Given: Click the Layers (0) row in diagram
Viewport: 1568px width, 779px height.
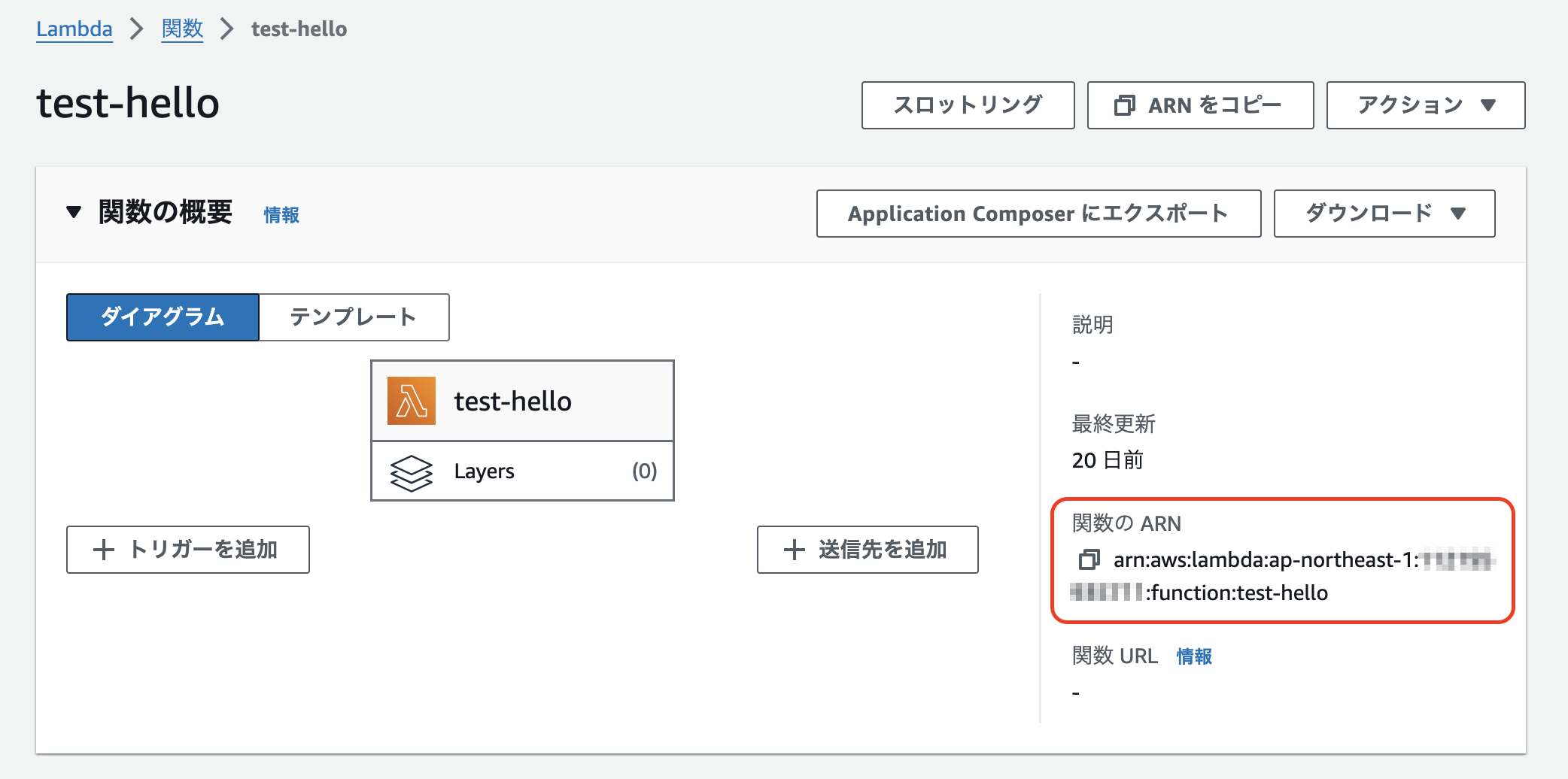Looking at the screenshot, I should tap(522, 471).
